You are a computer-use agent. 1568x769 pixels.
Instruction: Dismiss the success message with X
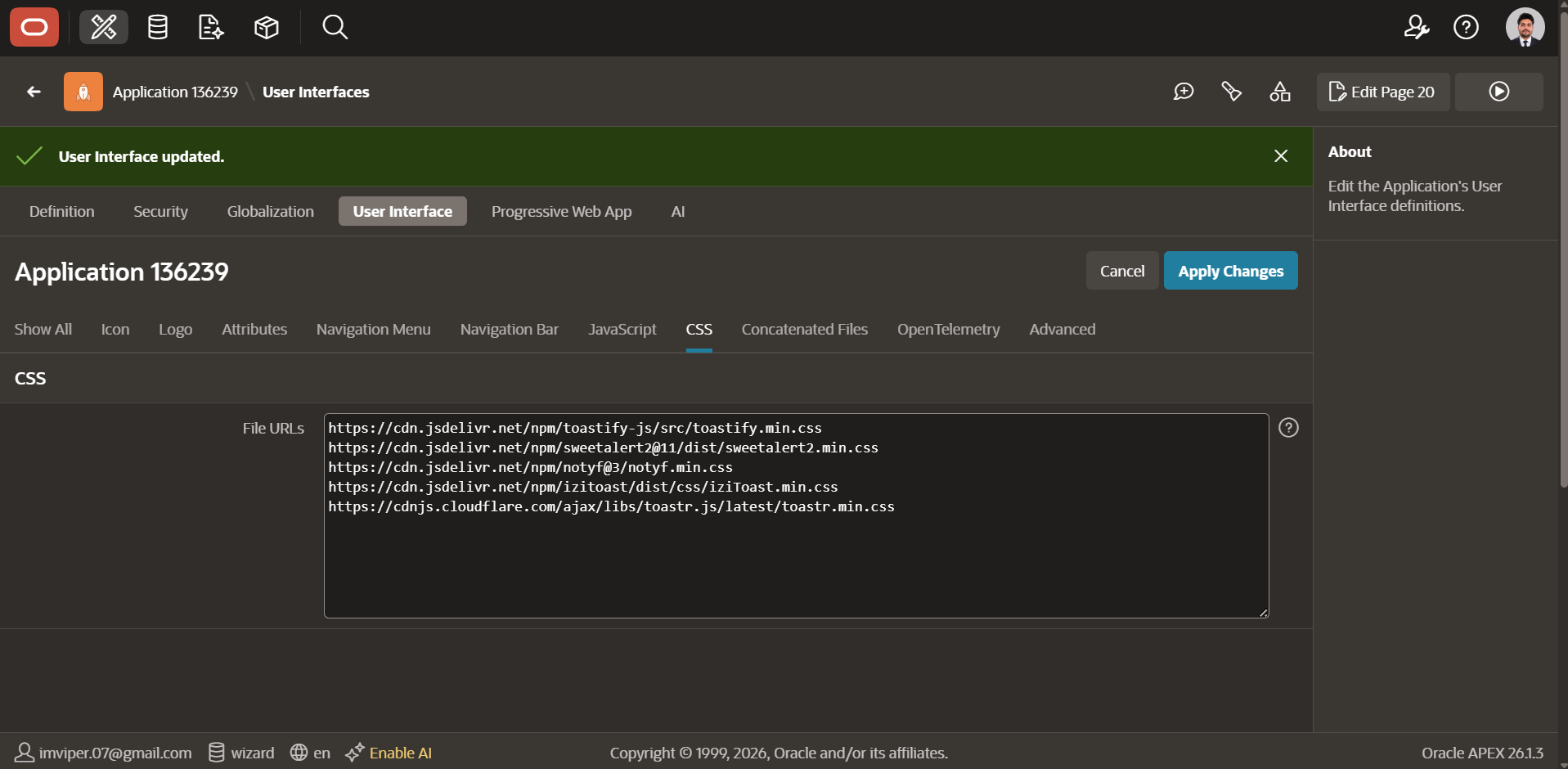(x=1281, y=156)
